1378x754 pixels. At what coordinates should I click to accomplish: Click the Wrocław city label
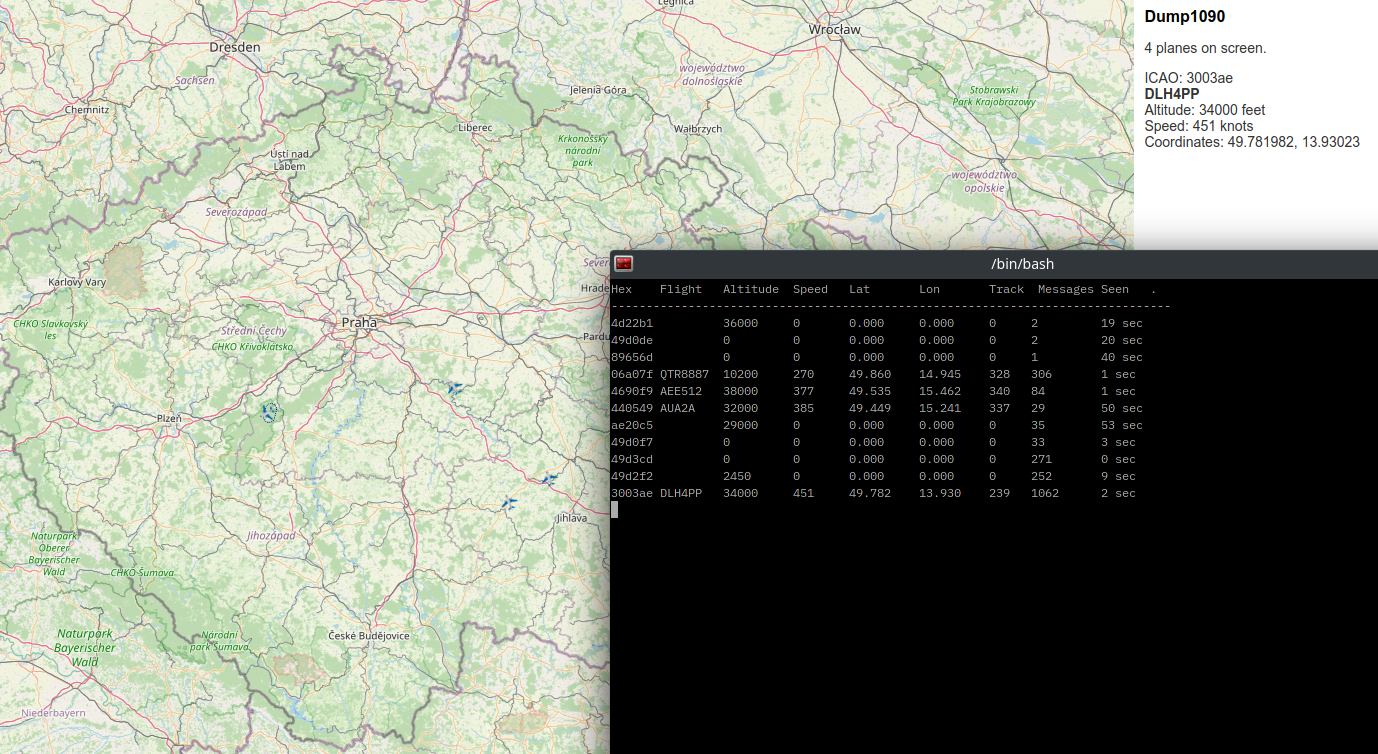(834, 30)
